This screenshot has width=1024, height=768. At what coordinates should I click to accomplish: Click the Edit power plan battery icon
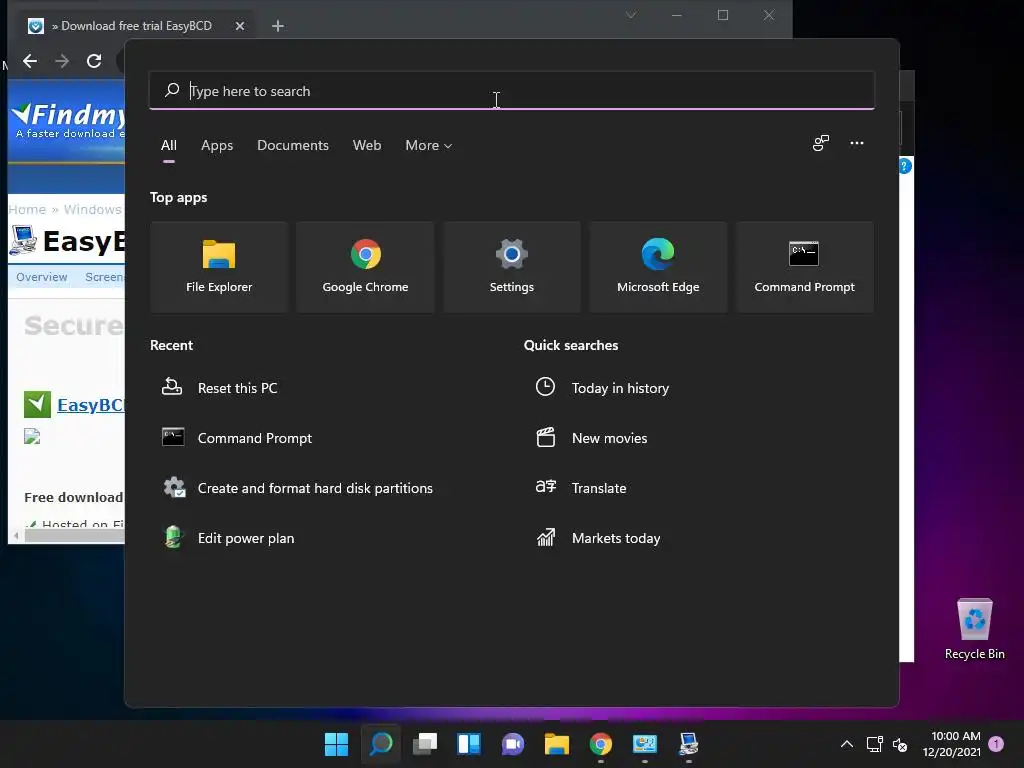pos(173,537)
